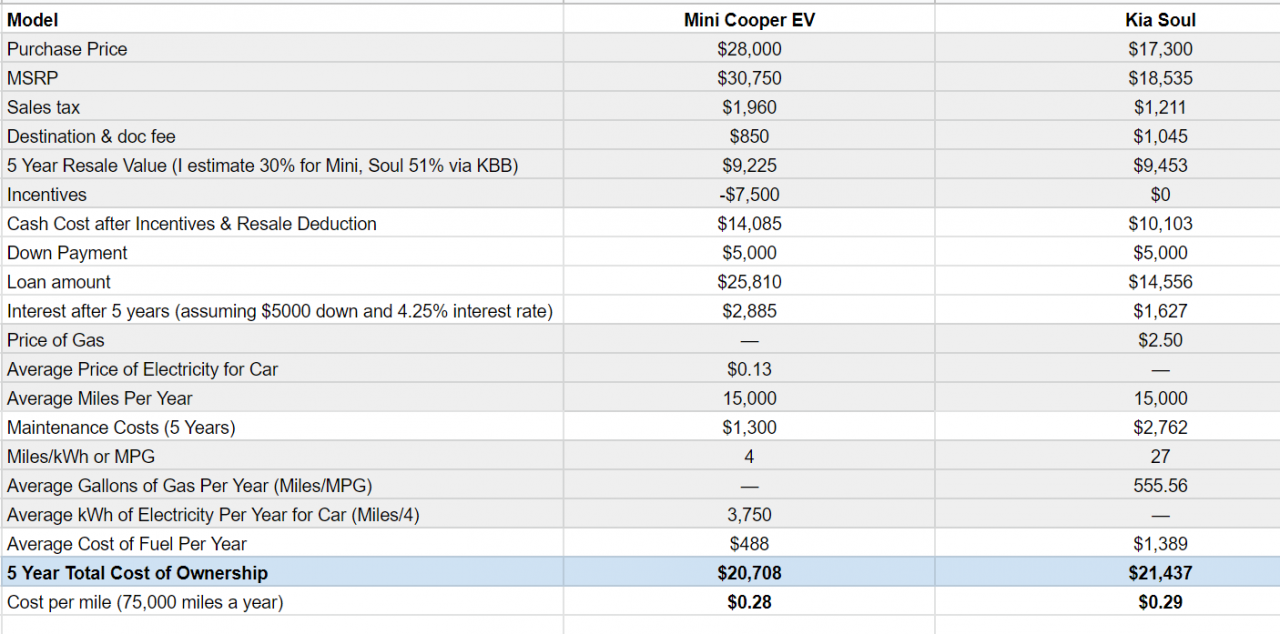Click the Mini Cooper loan amount $25,810
1280x634 pixels.
coord(749,282)
